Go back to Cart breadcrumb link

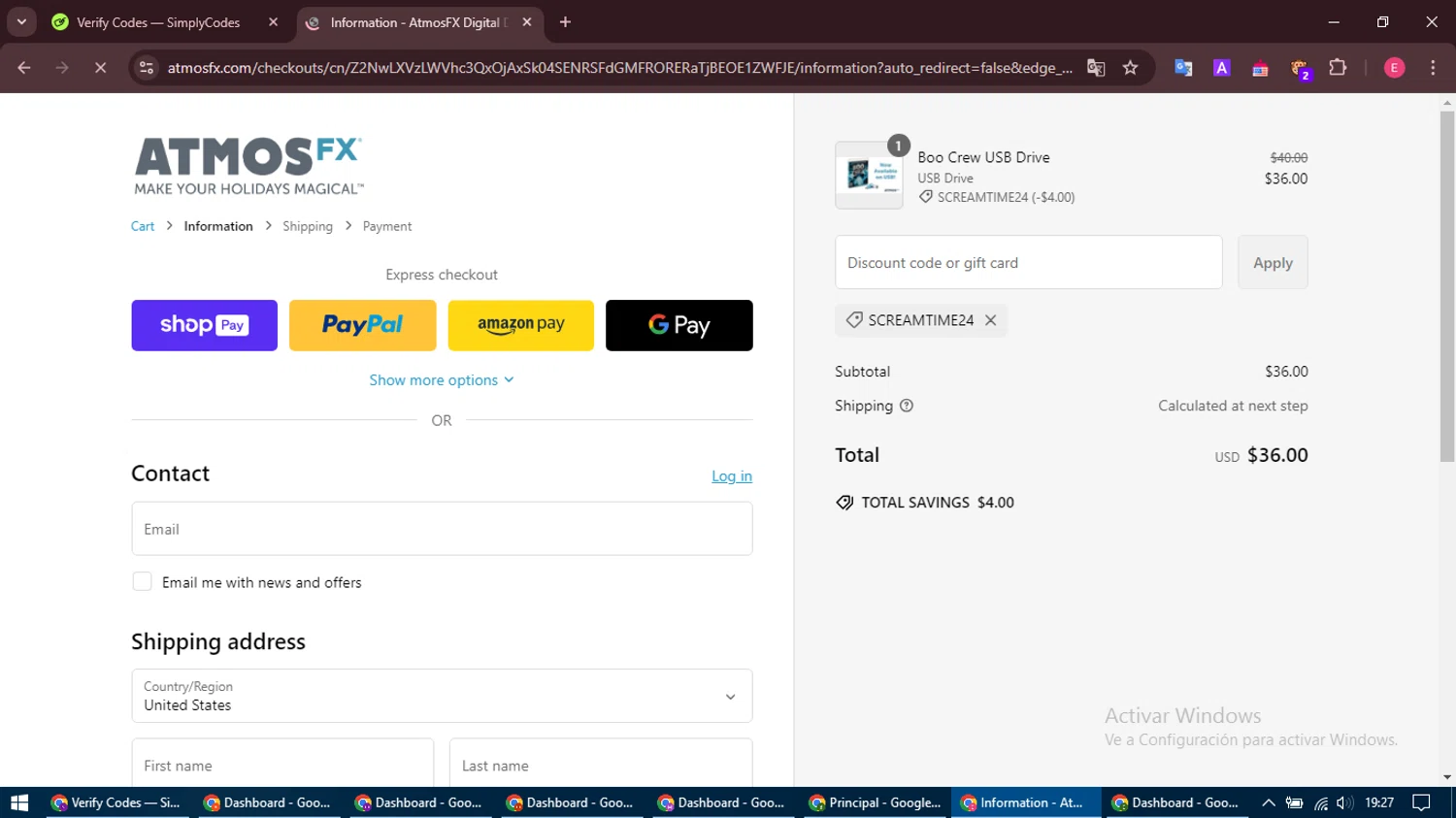click(143, 226)
